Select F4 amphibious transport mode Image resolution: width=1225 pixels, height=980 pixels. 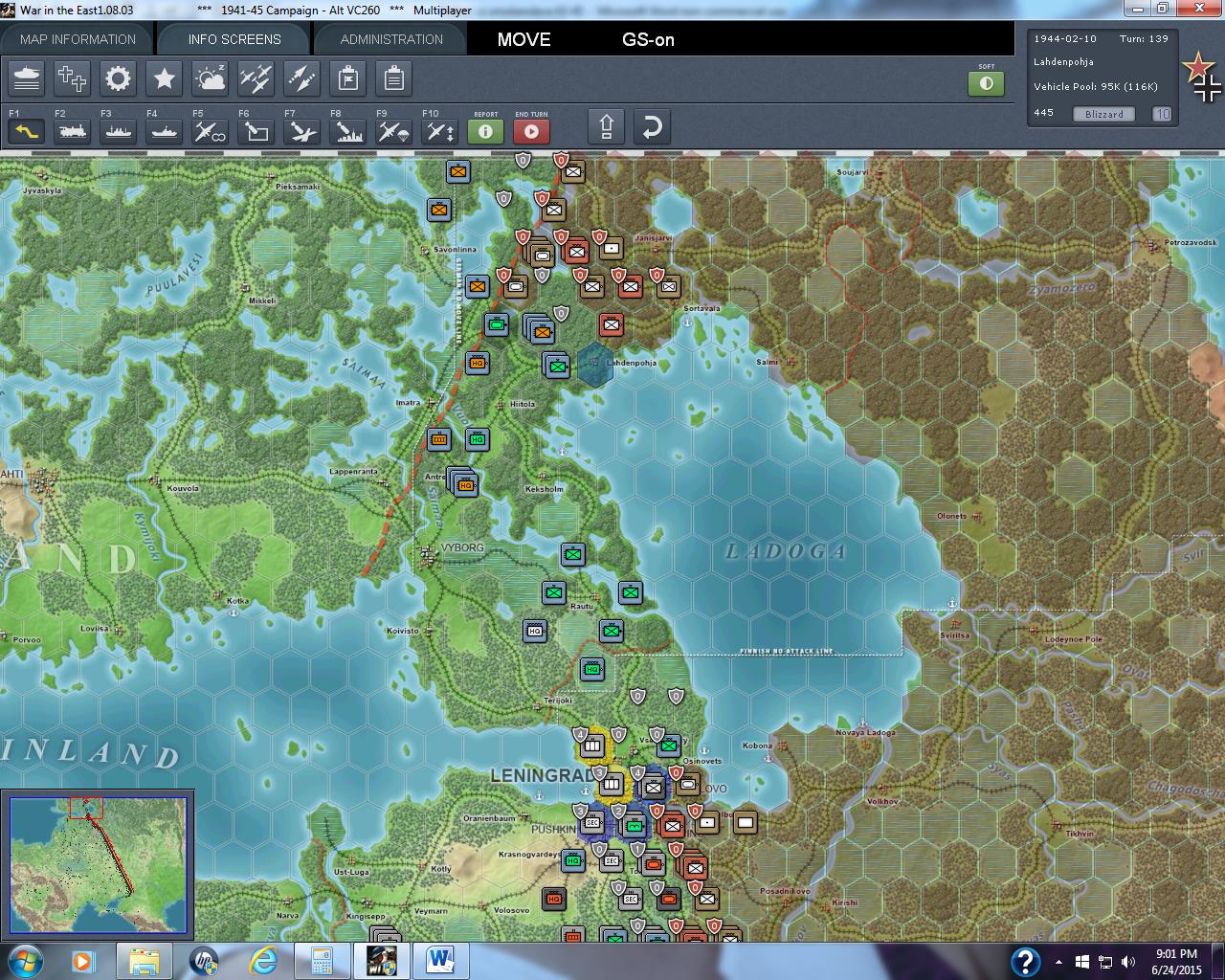point(164,131)
